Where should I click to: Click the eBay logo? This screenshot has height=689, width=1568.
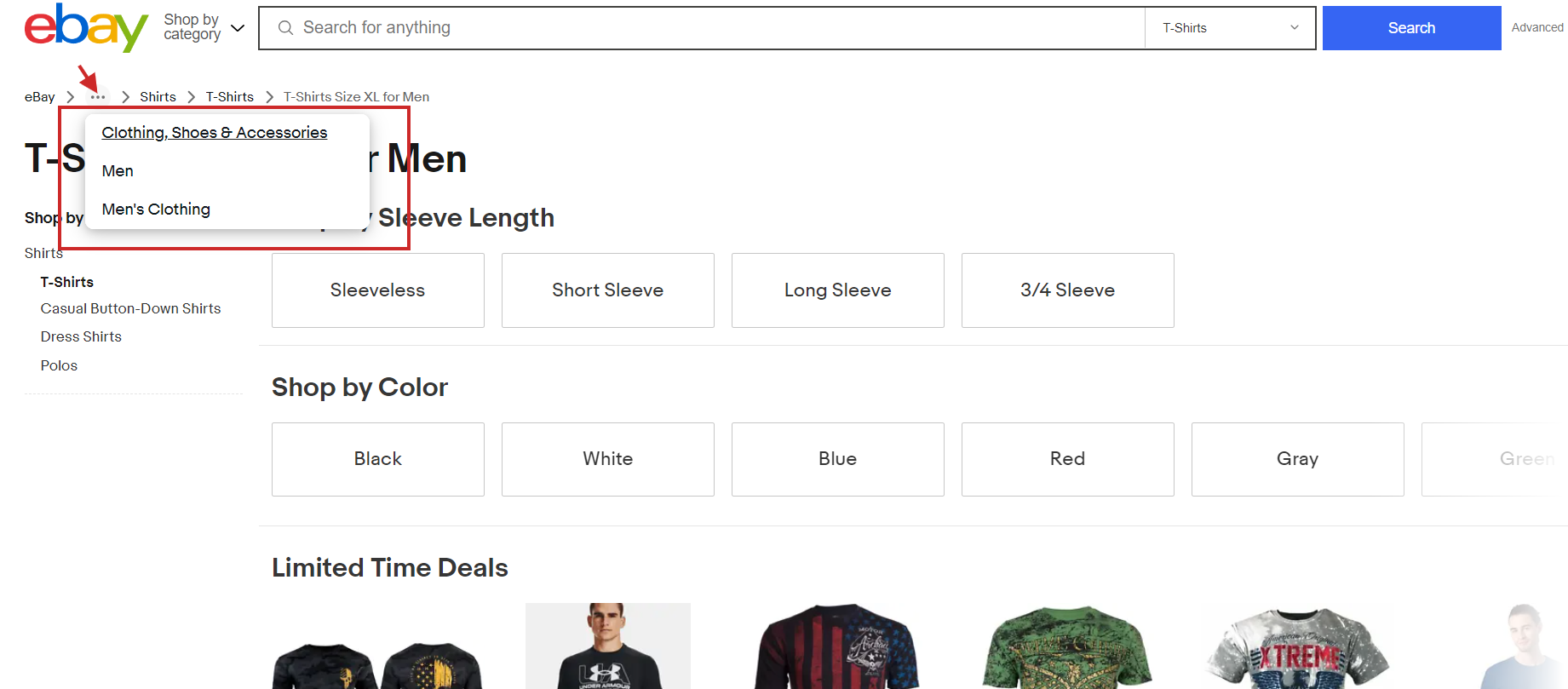[85, 28]
